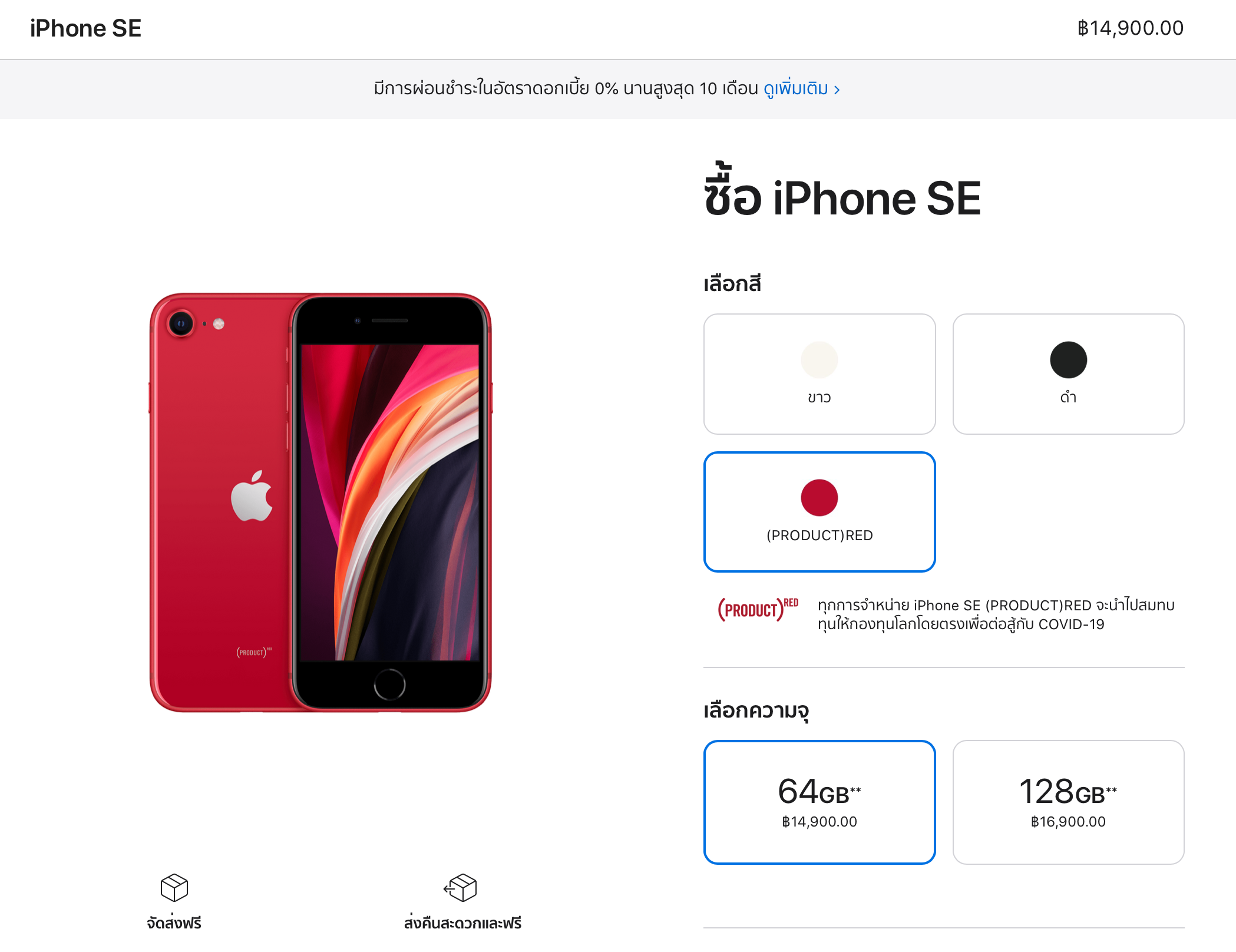Click the iPhone SE header title
Screen dimensions: 1236x952
pos(86,28)
